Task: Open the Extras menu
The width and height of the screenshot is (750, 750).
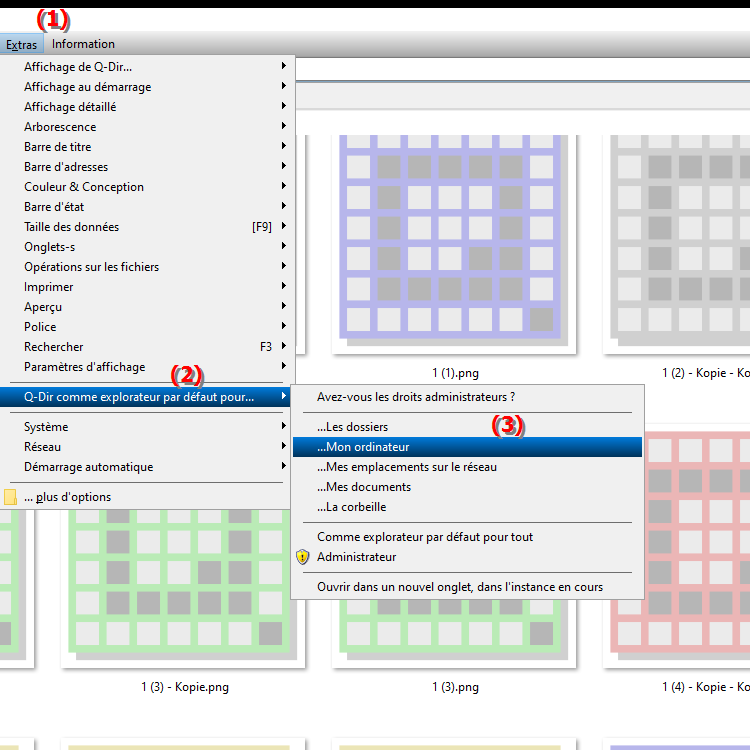Action: (22, 44)
